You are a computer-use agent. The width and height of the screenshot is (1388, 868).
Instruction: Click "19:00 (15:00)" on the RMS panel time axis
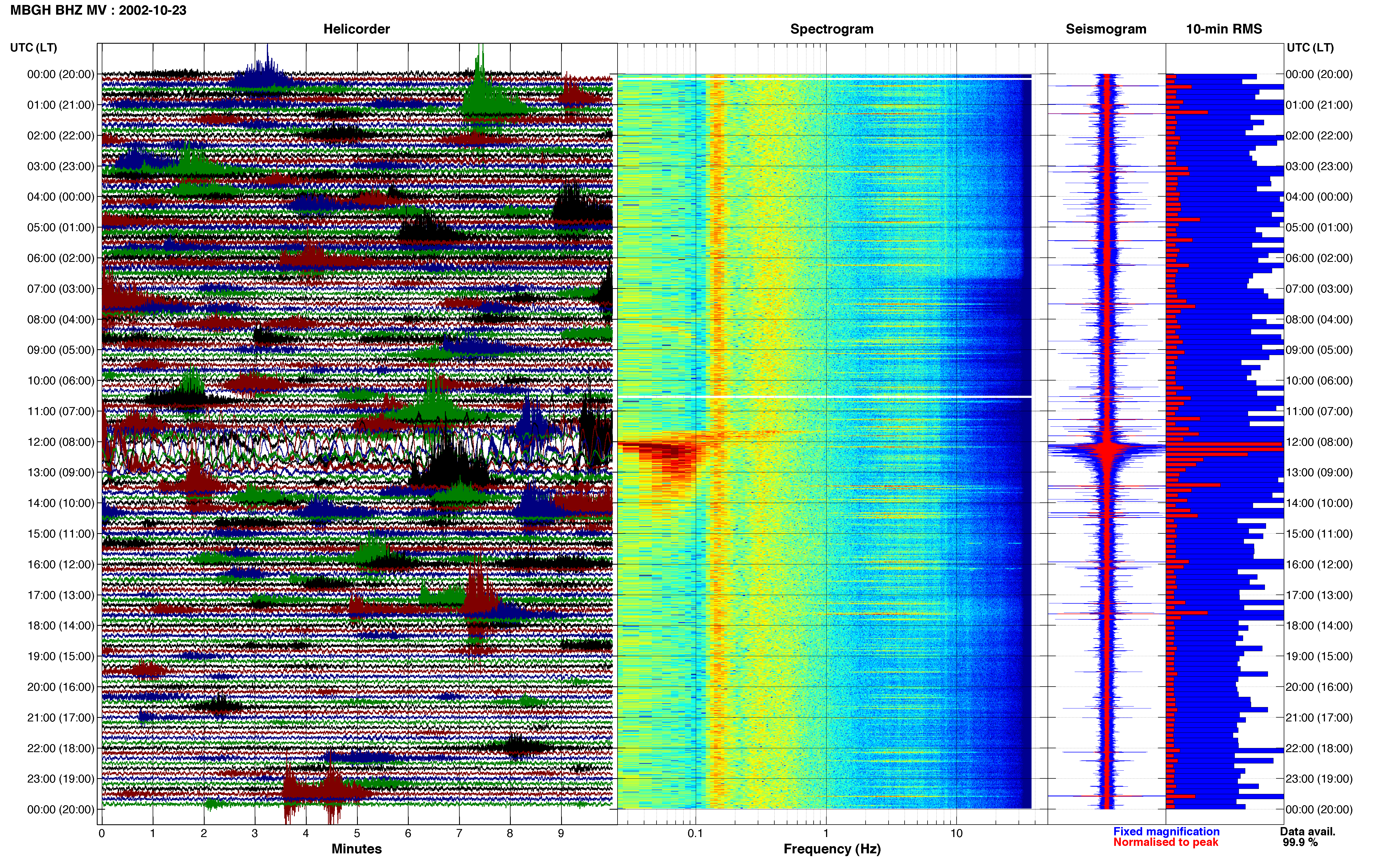(1319, 656)
